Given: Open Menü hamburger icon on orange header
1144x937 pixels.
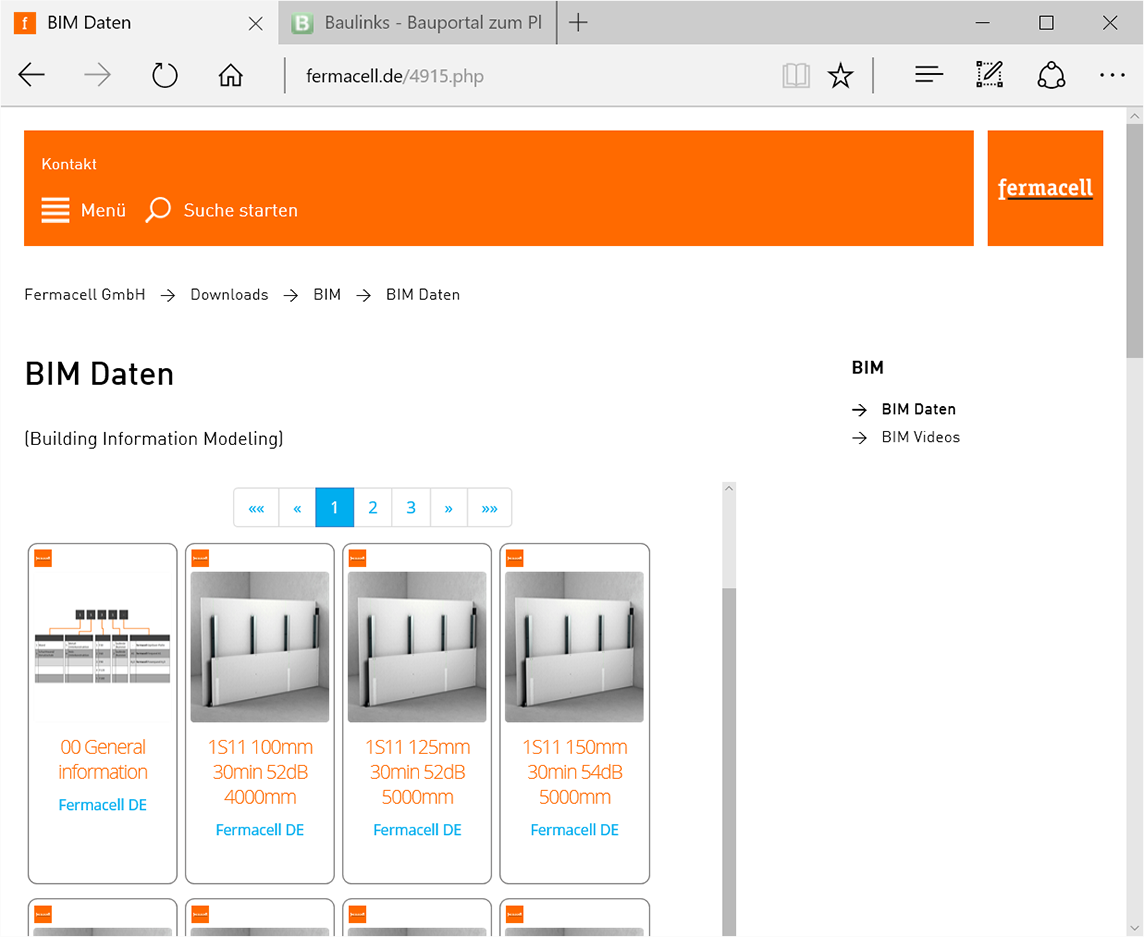Looking at the screenshot, I should 55,210.
